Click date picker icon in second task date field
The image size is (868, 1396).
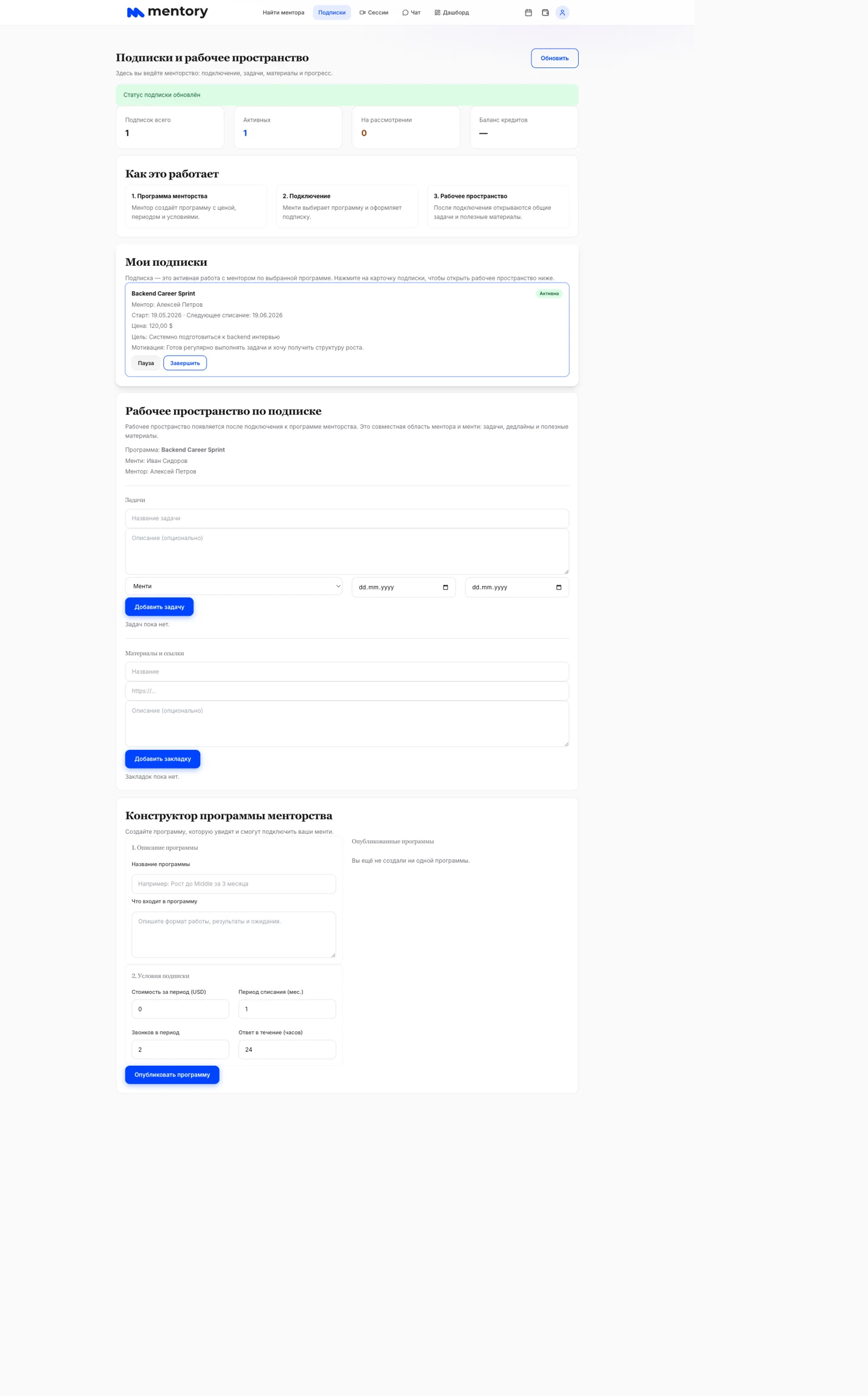(x=559, y=587)
